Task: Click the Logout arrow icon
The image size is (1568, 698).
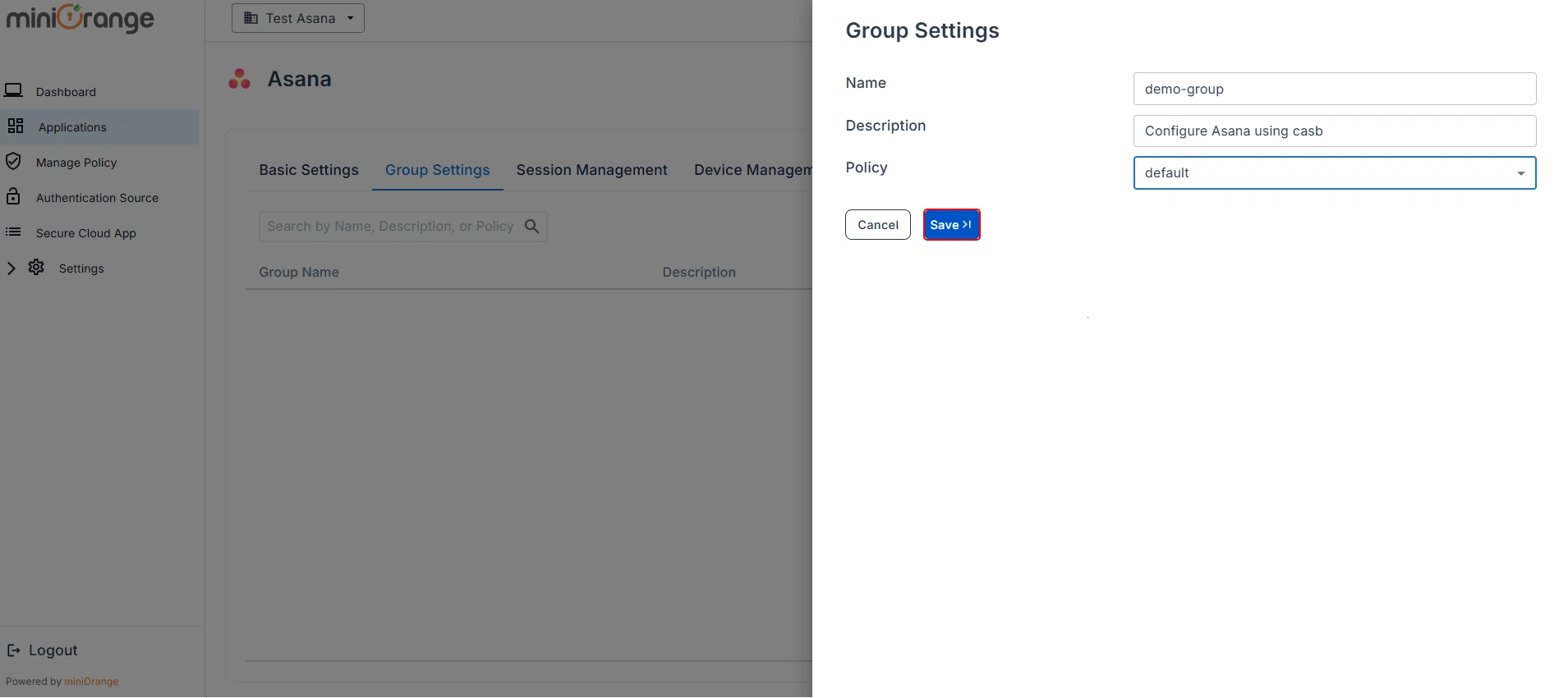Action: [13, 650]
